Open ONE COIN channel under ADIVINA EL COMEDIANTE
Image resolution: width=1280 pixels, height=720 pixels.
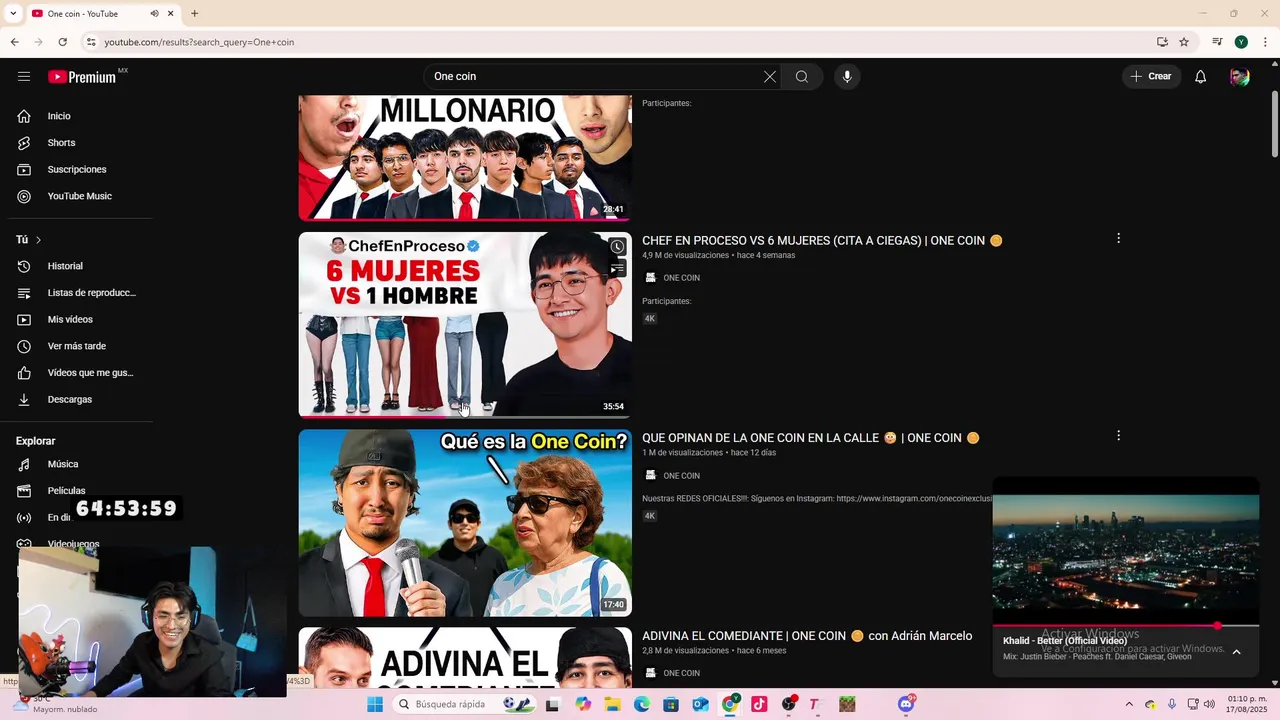[x=681, y=673]
